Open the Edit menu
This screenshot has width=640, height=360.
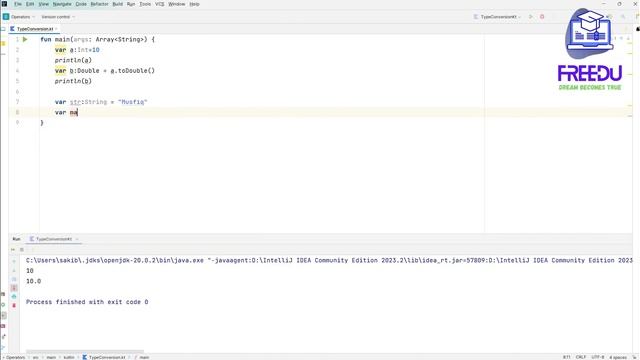30,4
